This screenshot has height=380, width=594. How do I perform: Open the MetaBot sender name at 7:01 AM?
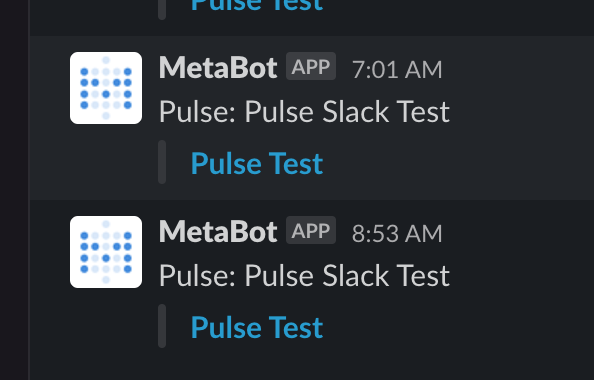click(x=218, y=68)
